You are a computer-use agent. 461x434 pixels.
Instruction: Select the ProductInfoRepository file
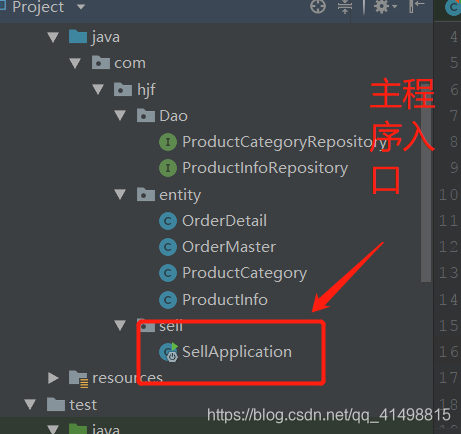[x=265, y=168]
